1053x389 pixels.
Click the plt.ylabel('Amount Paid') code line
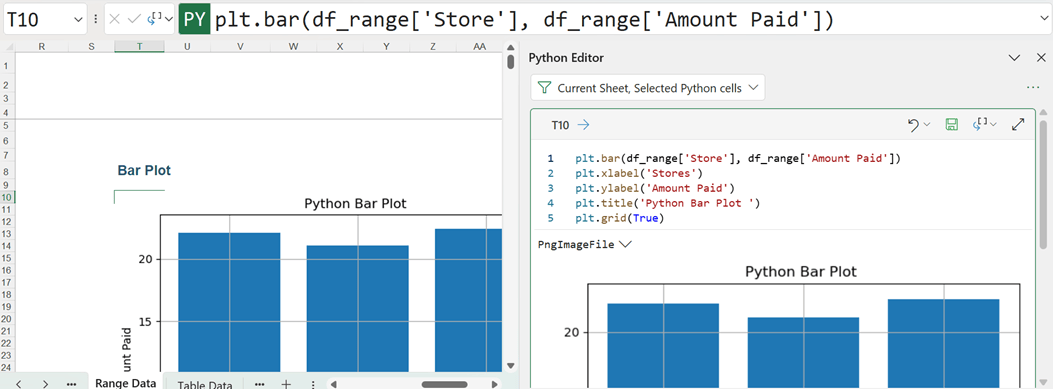(655, 188)
